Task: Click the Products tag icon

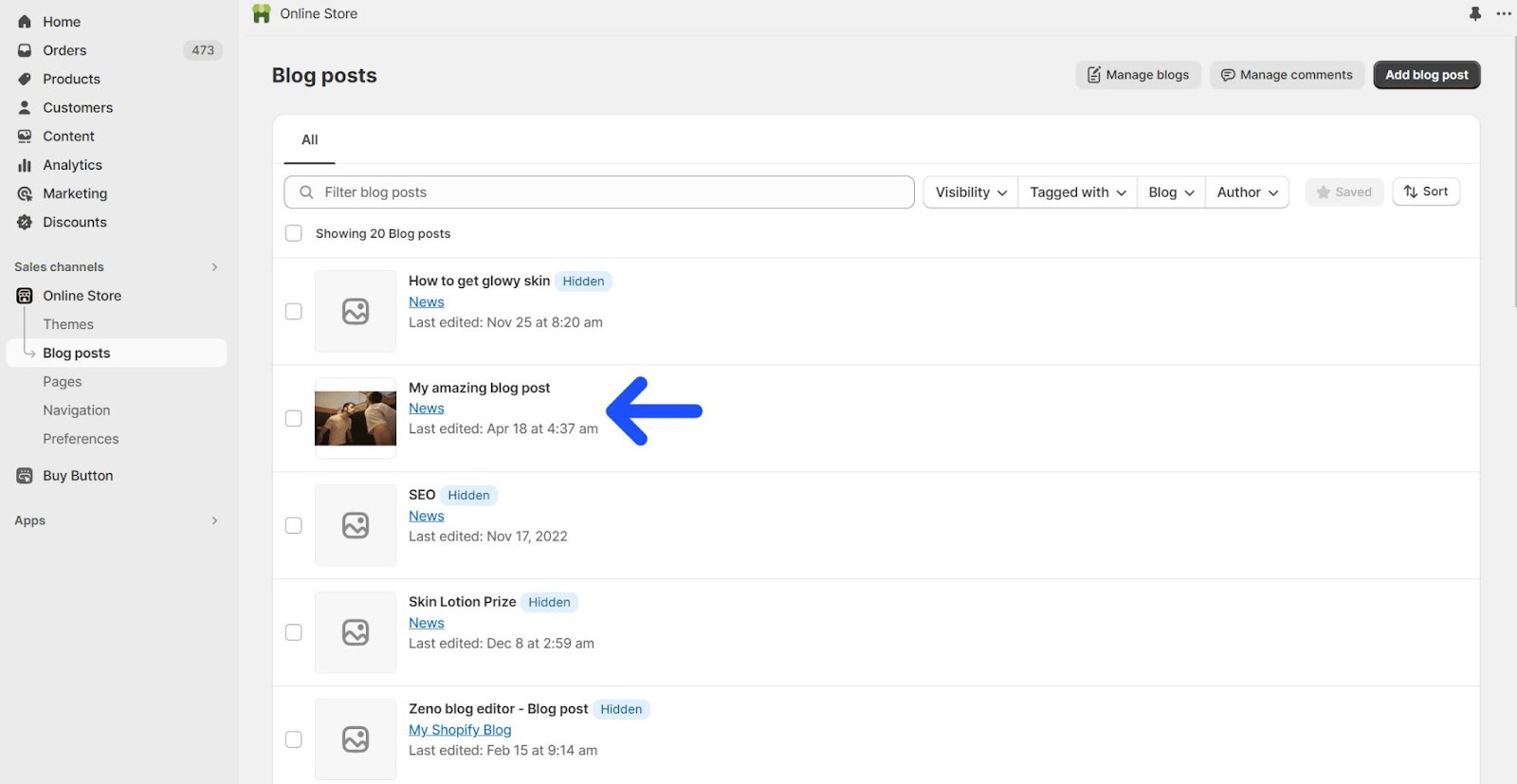Action: [x=25, y=79]
